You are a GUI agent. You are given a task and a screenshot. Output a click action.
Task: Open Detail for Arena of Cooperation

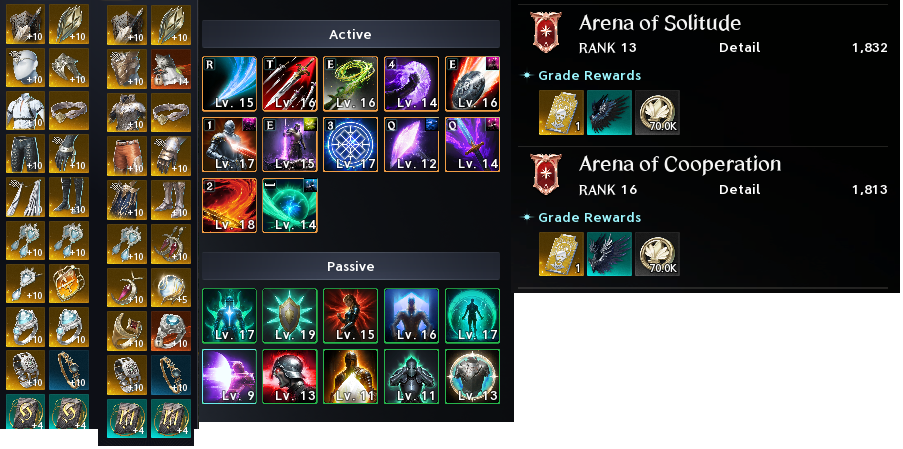click(x=739, y=190)
